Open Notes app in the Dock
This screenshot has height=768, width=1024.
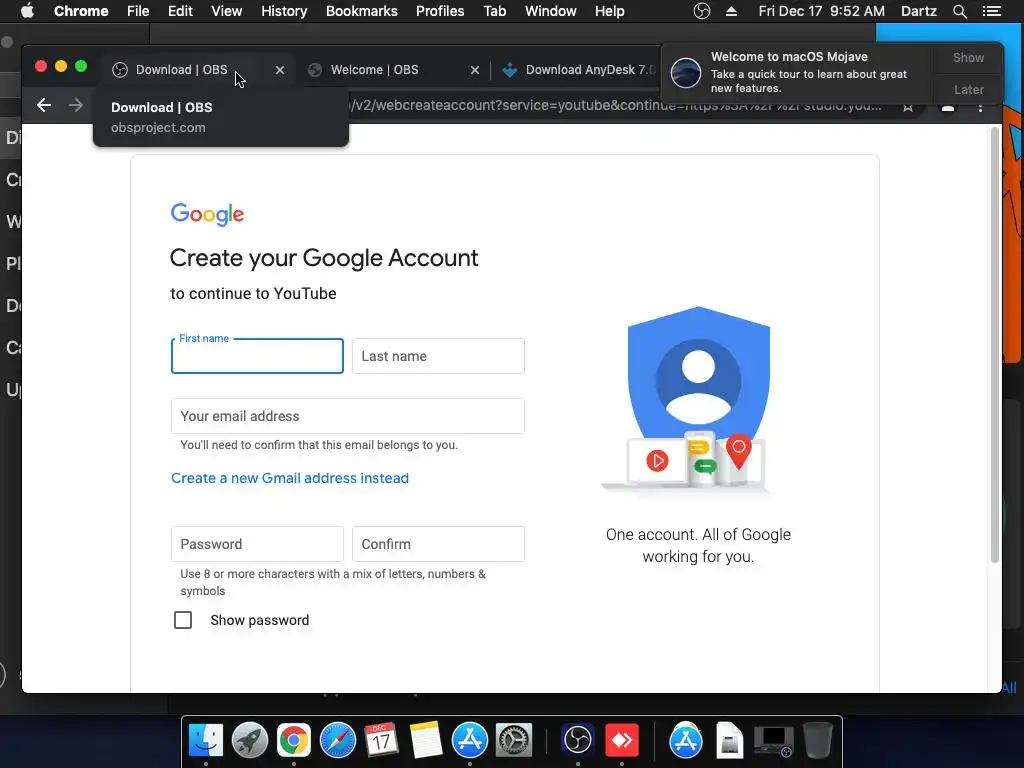click(426, 741)
